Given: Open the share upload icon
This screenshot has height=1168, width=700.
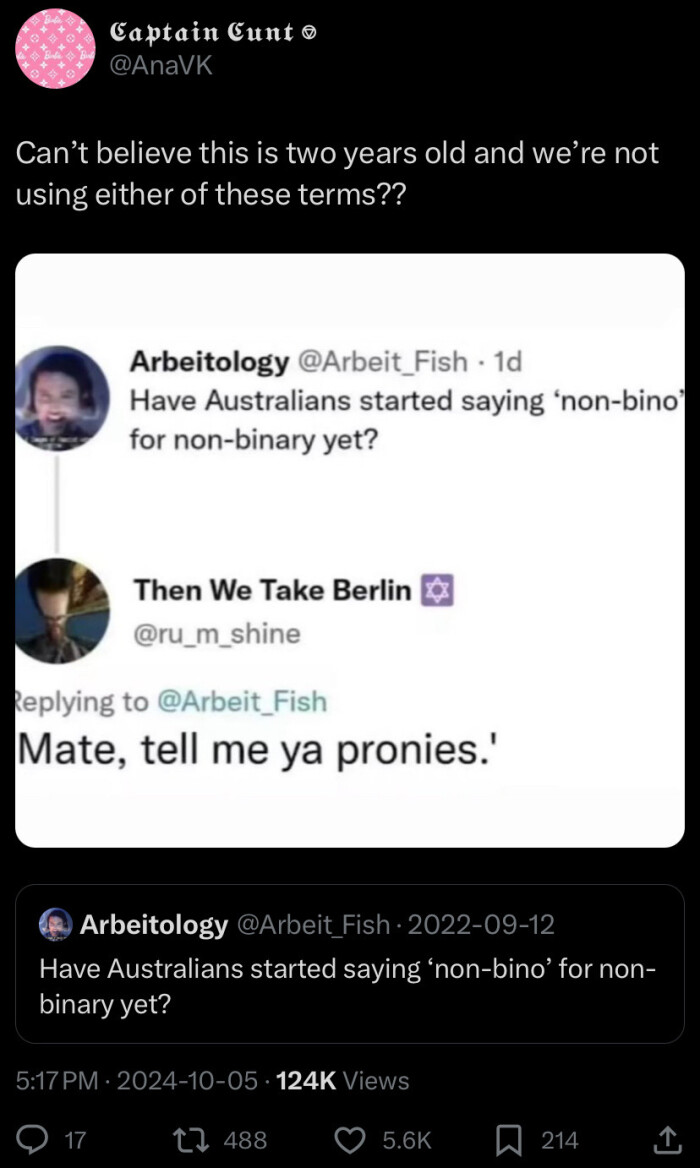Looking at the screenshot, I should click(664, 1139).
